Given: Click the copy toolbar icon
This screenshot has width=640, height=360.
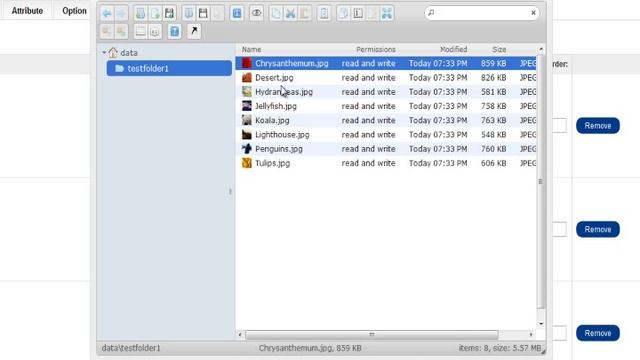Looking at the screenshot, I should 276,13.
